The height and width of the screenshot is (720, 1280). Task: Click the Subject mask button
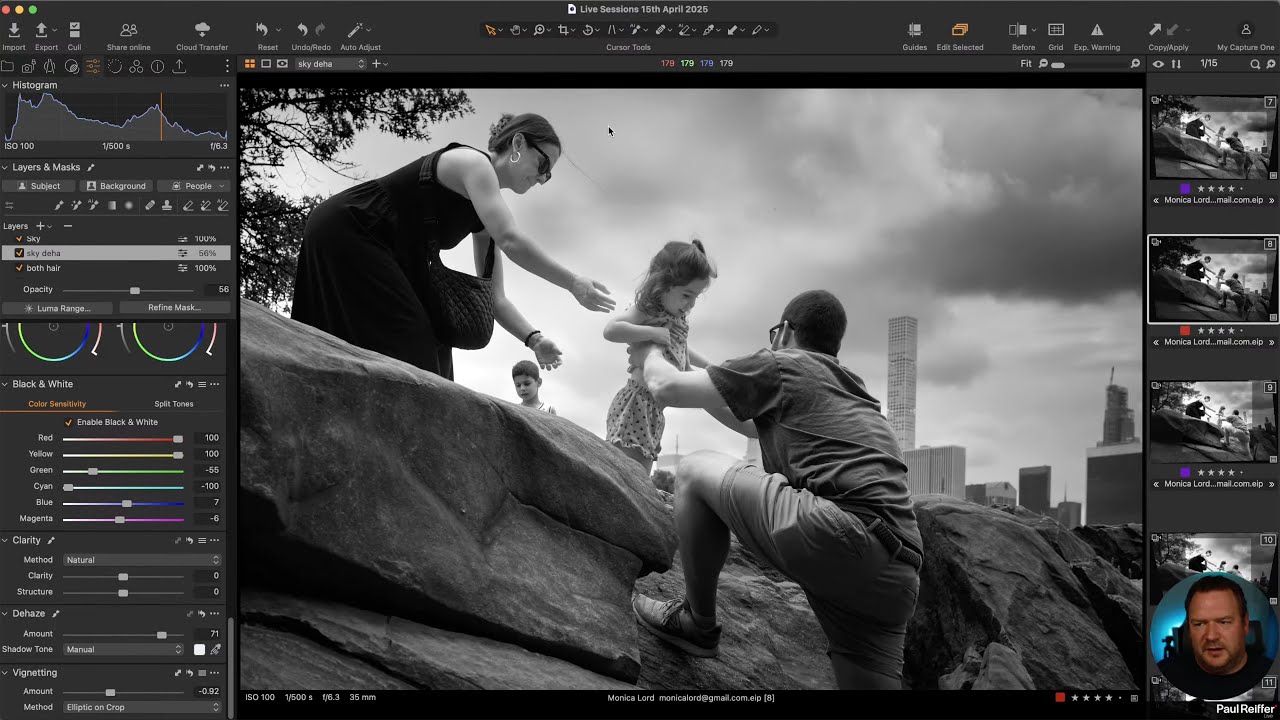click(39, 186)
